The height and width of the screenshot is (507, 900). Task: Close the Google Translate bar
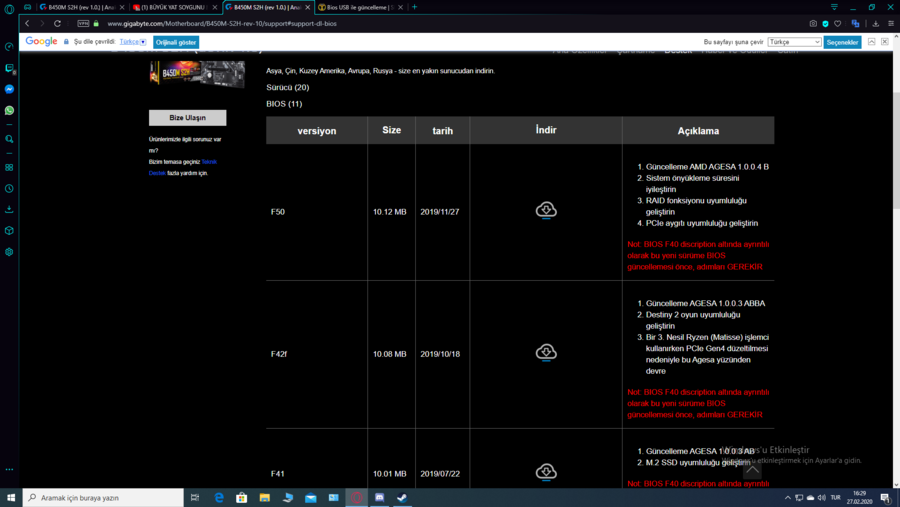point(885,42)
